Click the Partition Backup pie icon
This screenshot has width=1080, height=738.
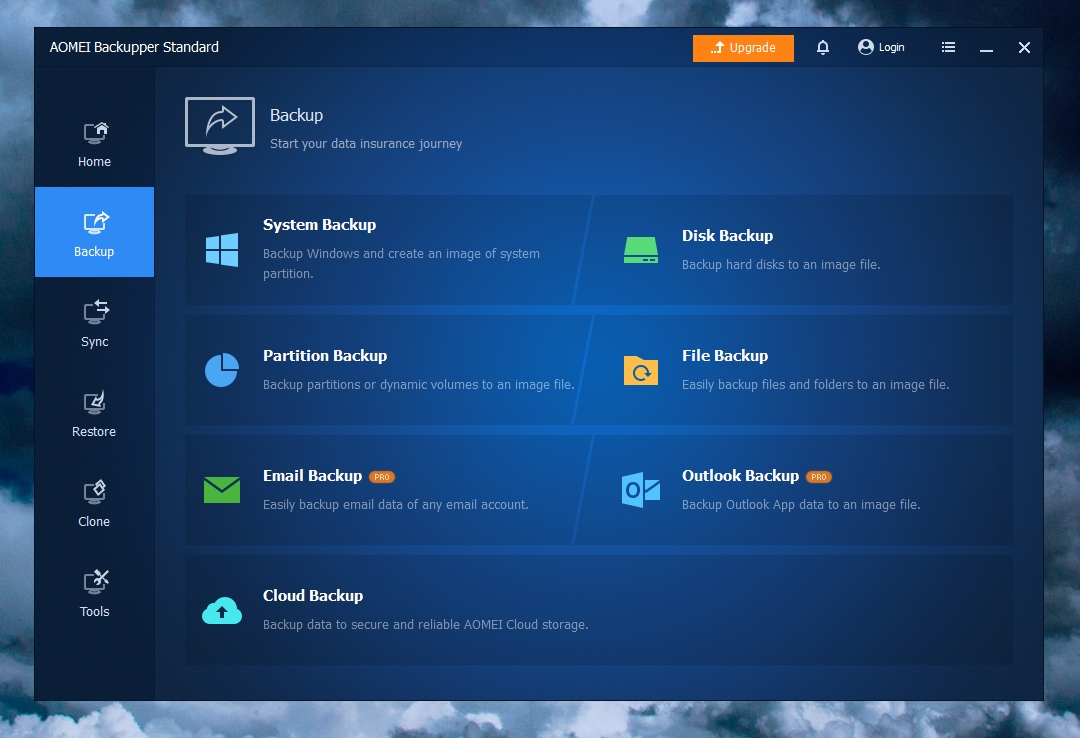[222, 370]
